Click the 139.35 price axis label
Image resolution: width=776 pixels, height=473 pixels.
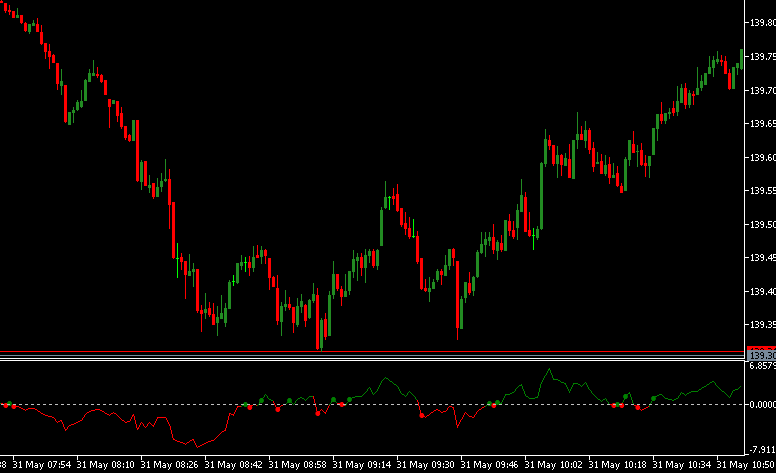coord(763,325)
